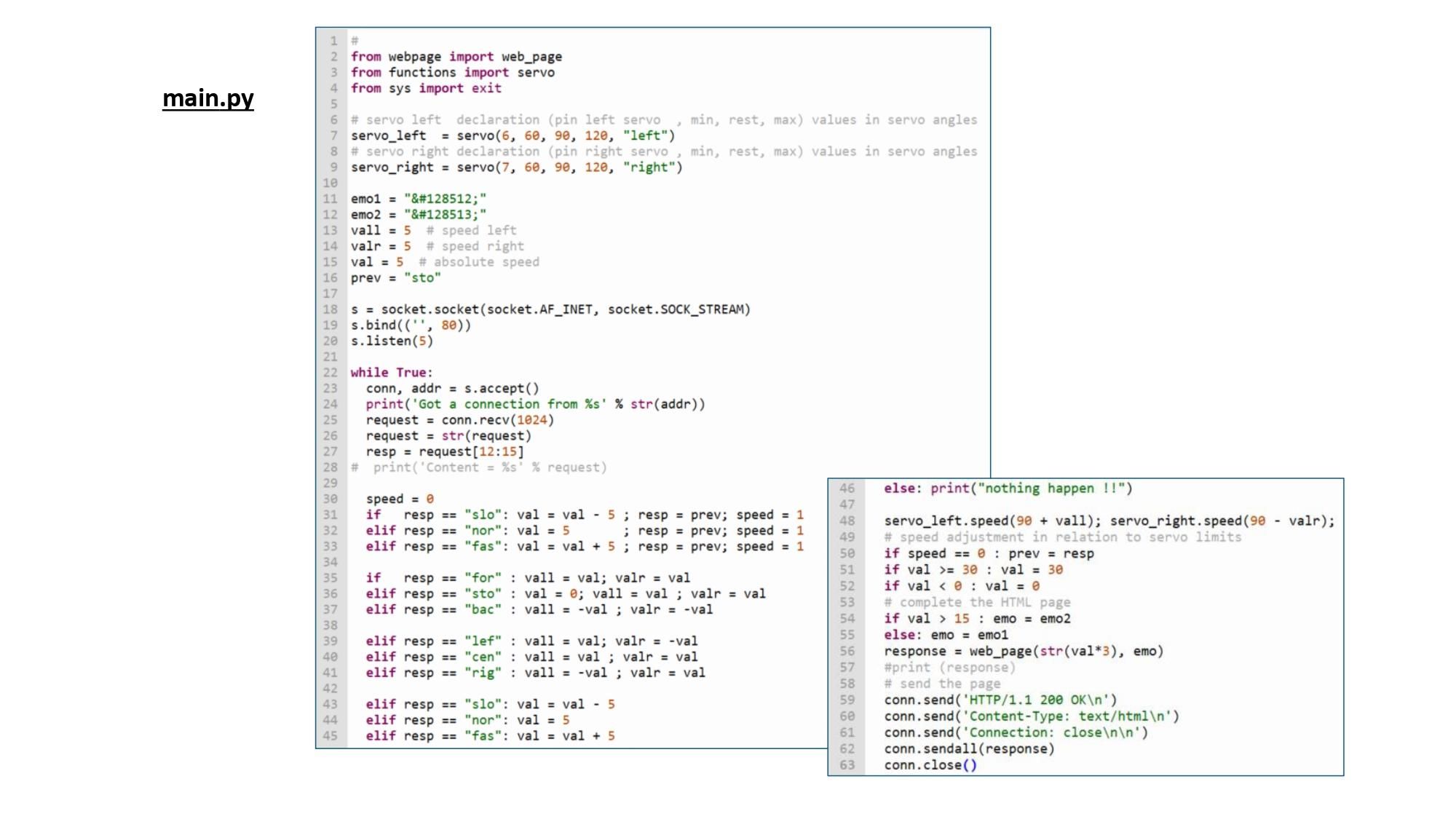1456x819 pixels.
Task: Click the socket.socket creation on line 18
Action: pos(550,309)
